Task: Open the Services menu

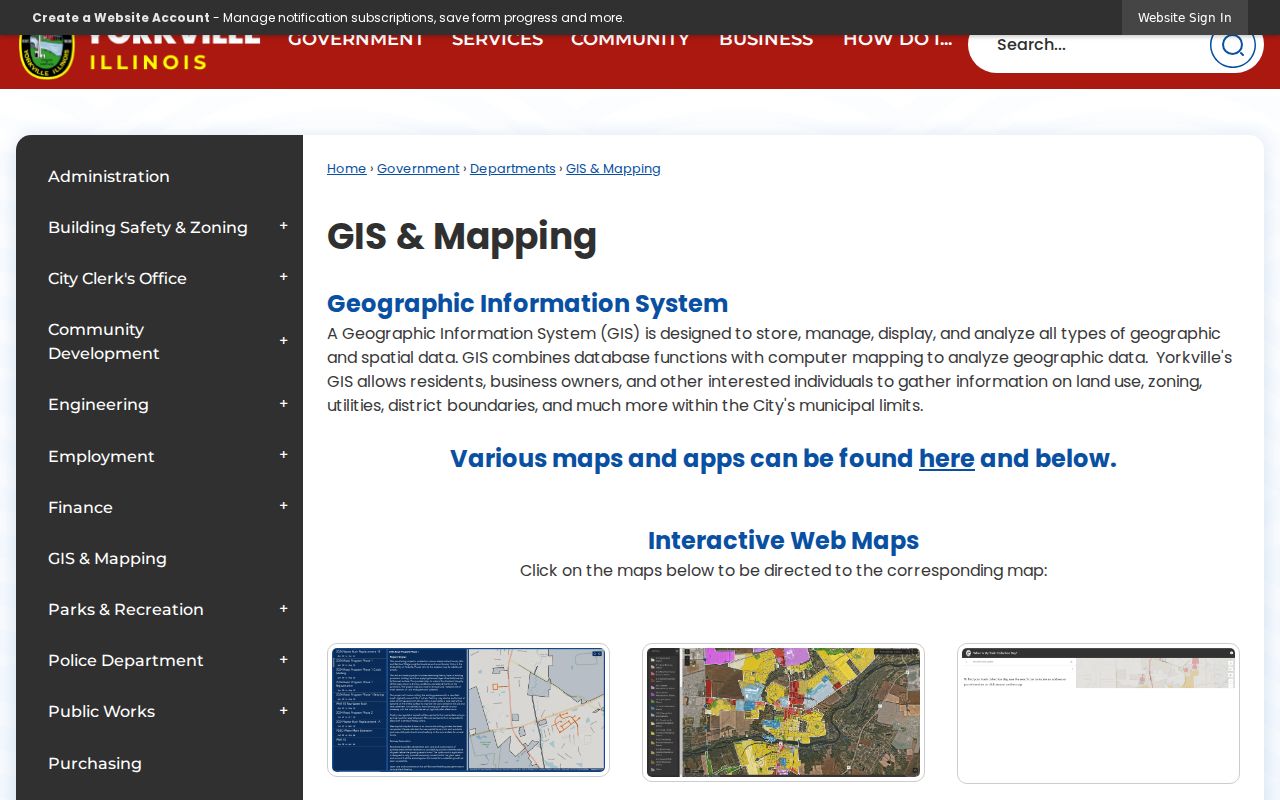Action: [497, 40]
